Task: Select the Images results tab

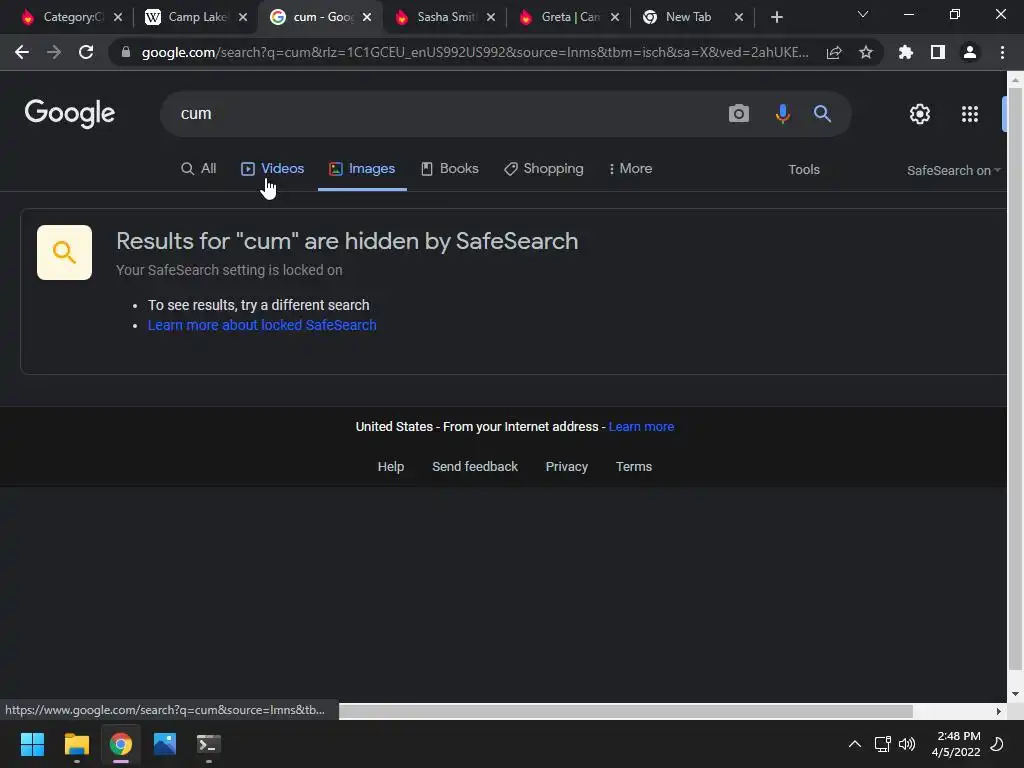Action: click(362, 168)
